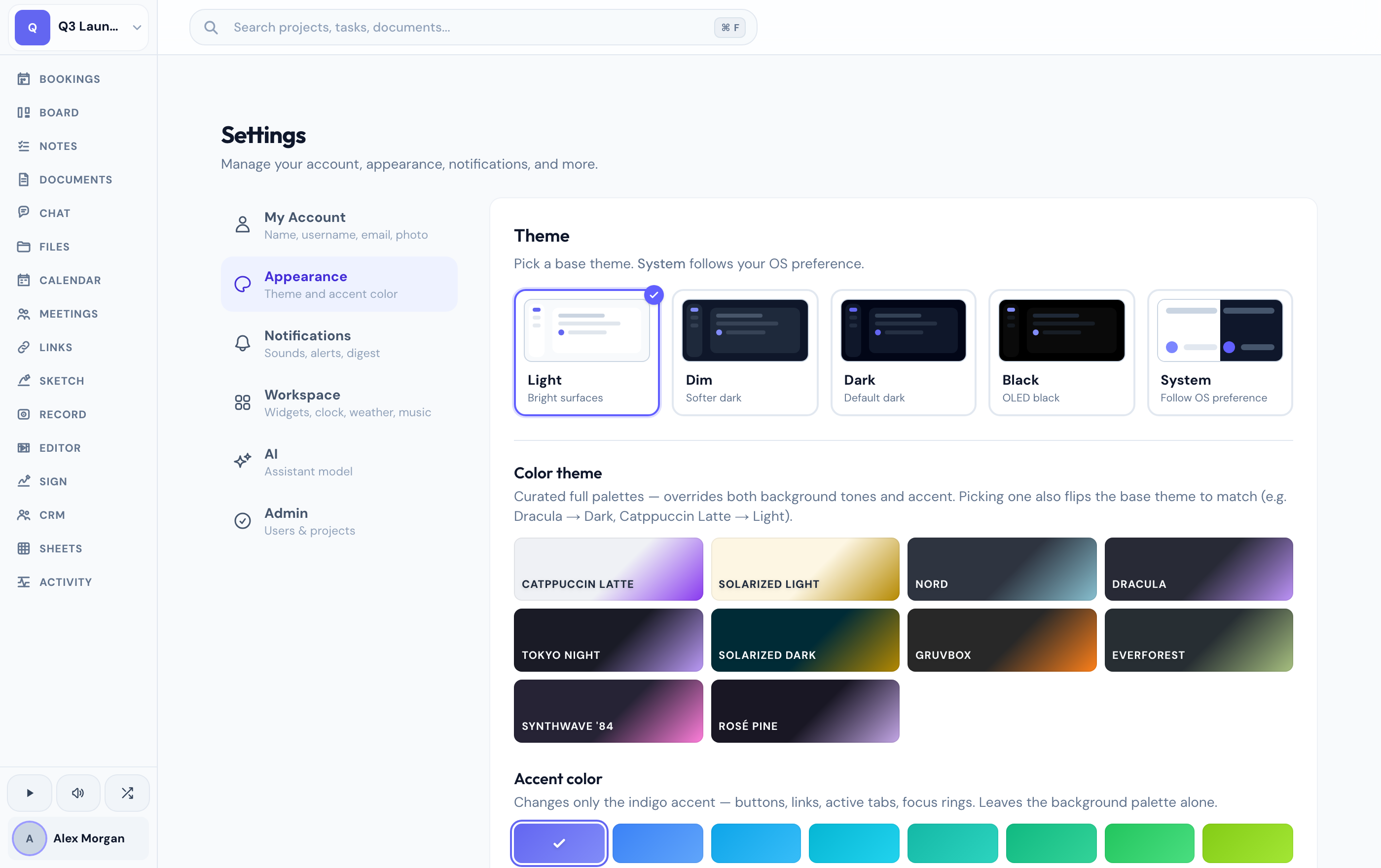Pick the lime accent color swatch

1248,843
